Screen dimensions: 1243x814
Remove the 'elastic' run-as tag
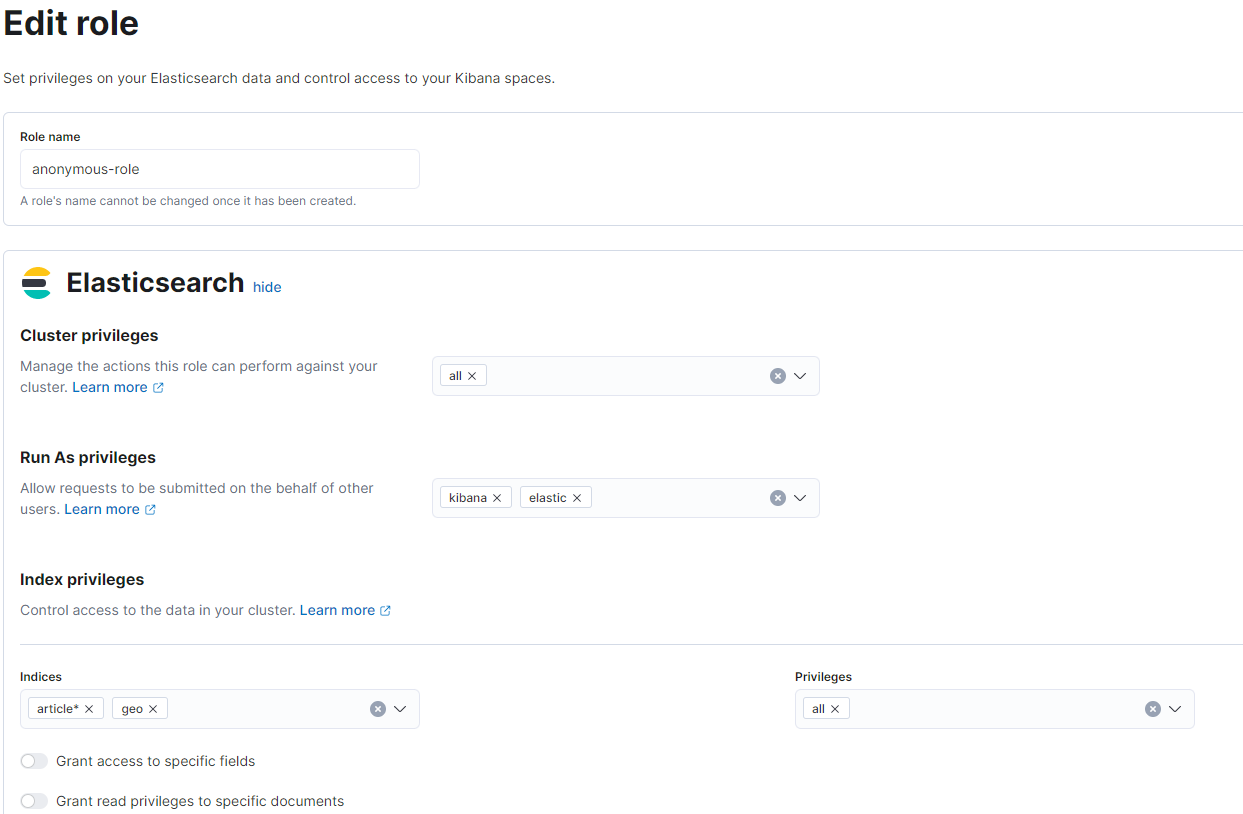(x=577, y=498)
